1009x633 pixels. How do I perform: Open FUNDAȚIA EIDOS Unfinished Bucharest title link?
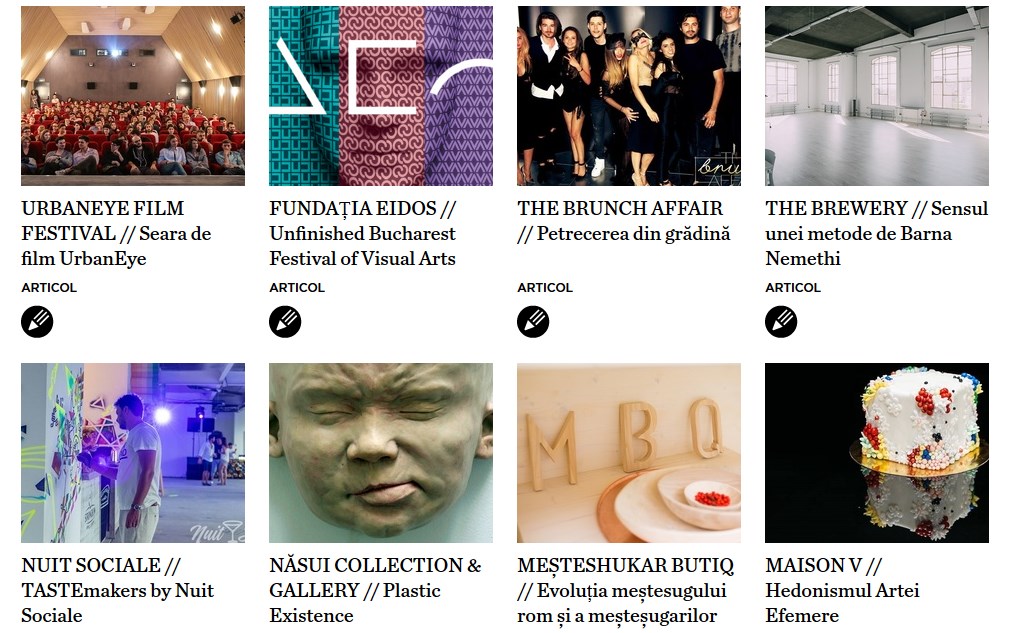point(363,234)
